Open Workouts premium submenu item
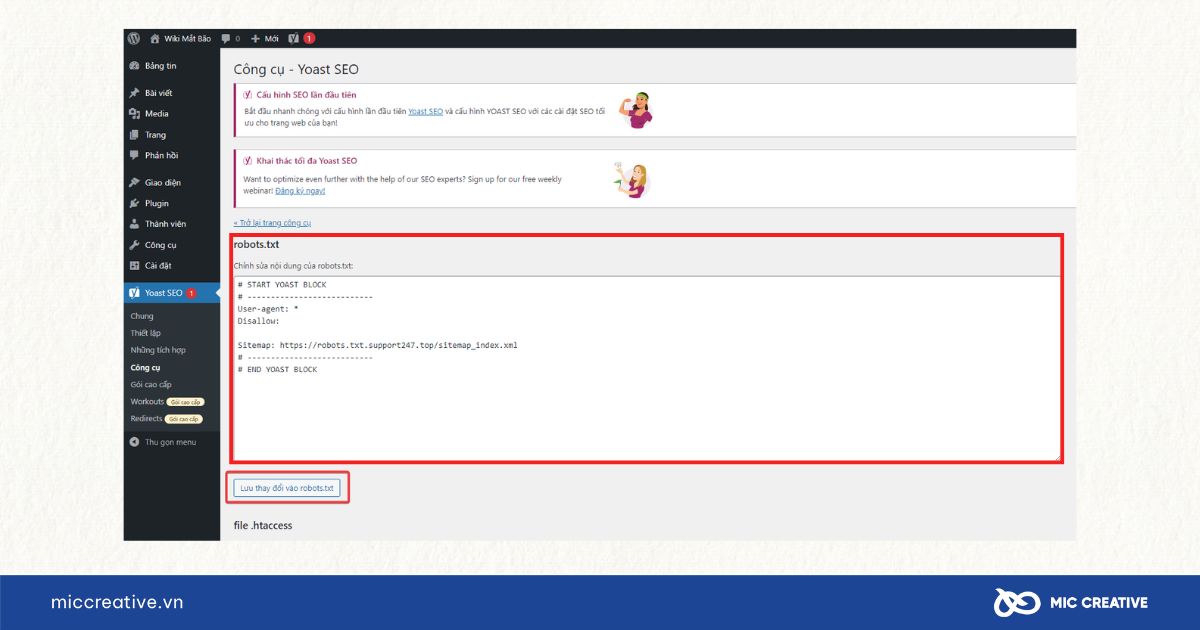The image size is (1200, 630). [x=147, y=402]
